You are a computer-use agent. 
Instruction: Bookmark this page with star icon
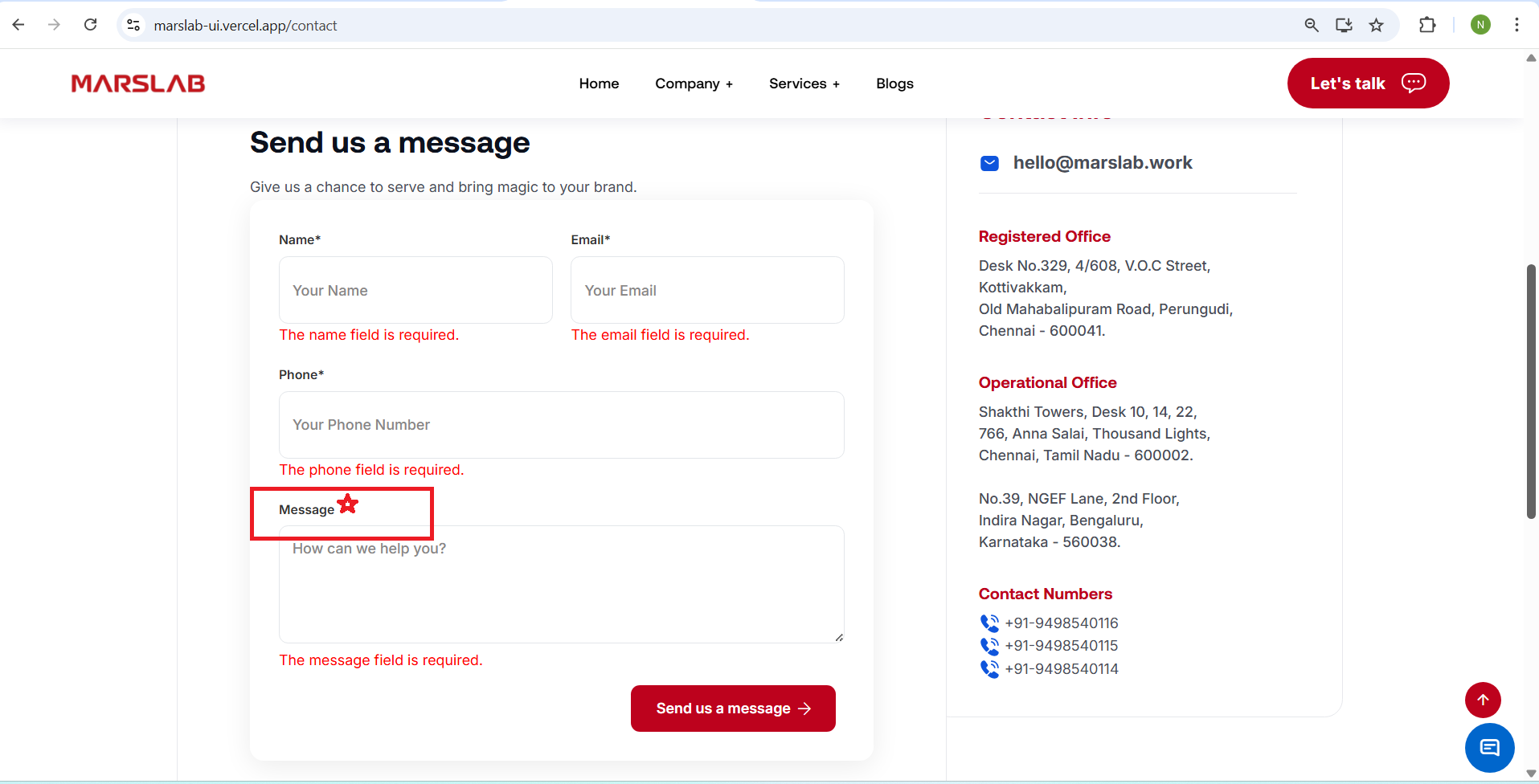pos(1377,25)
